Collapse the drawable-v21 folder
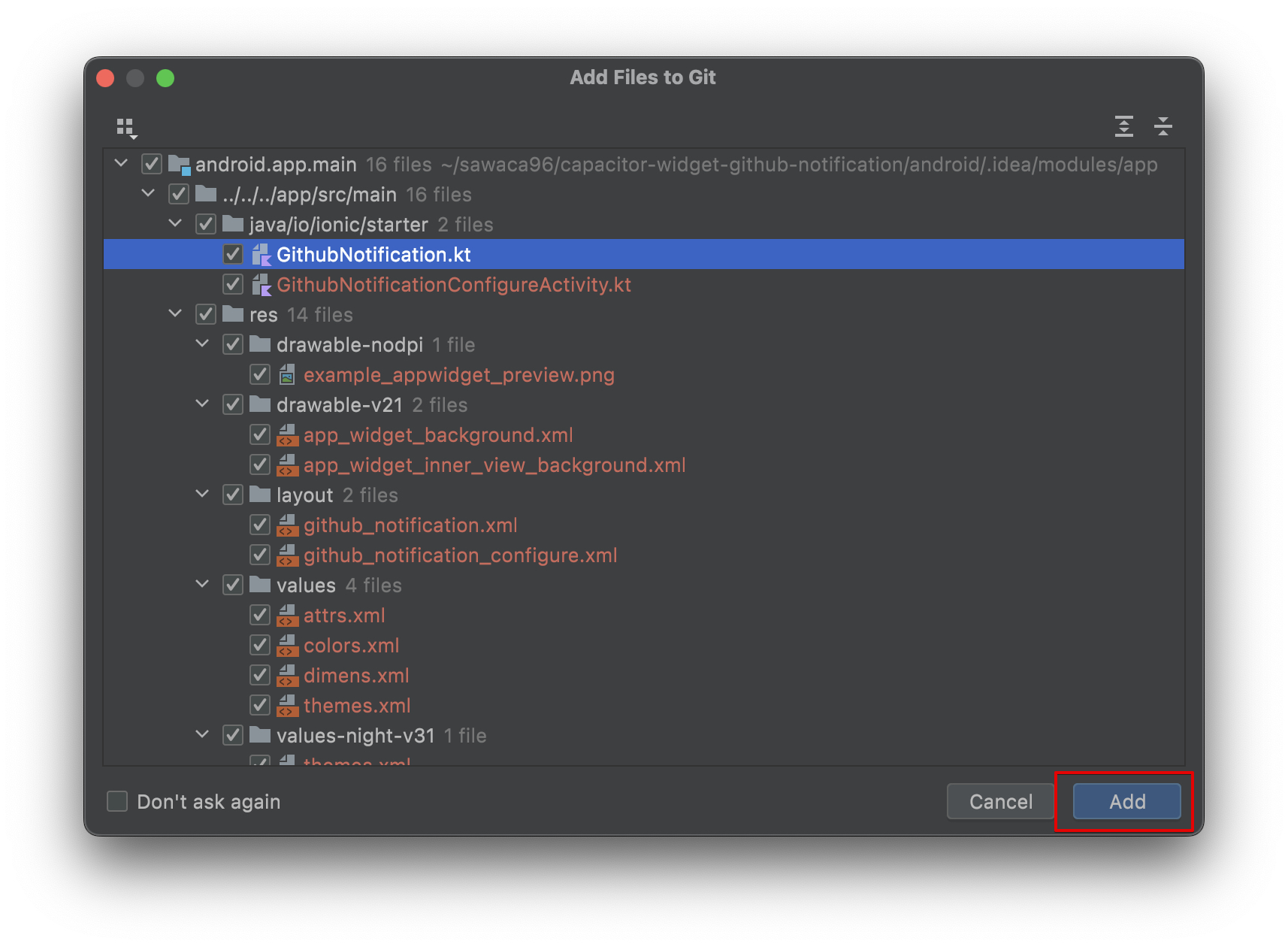This screenshot has width=1288, height=947. point(202,404)
